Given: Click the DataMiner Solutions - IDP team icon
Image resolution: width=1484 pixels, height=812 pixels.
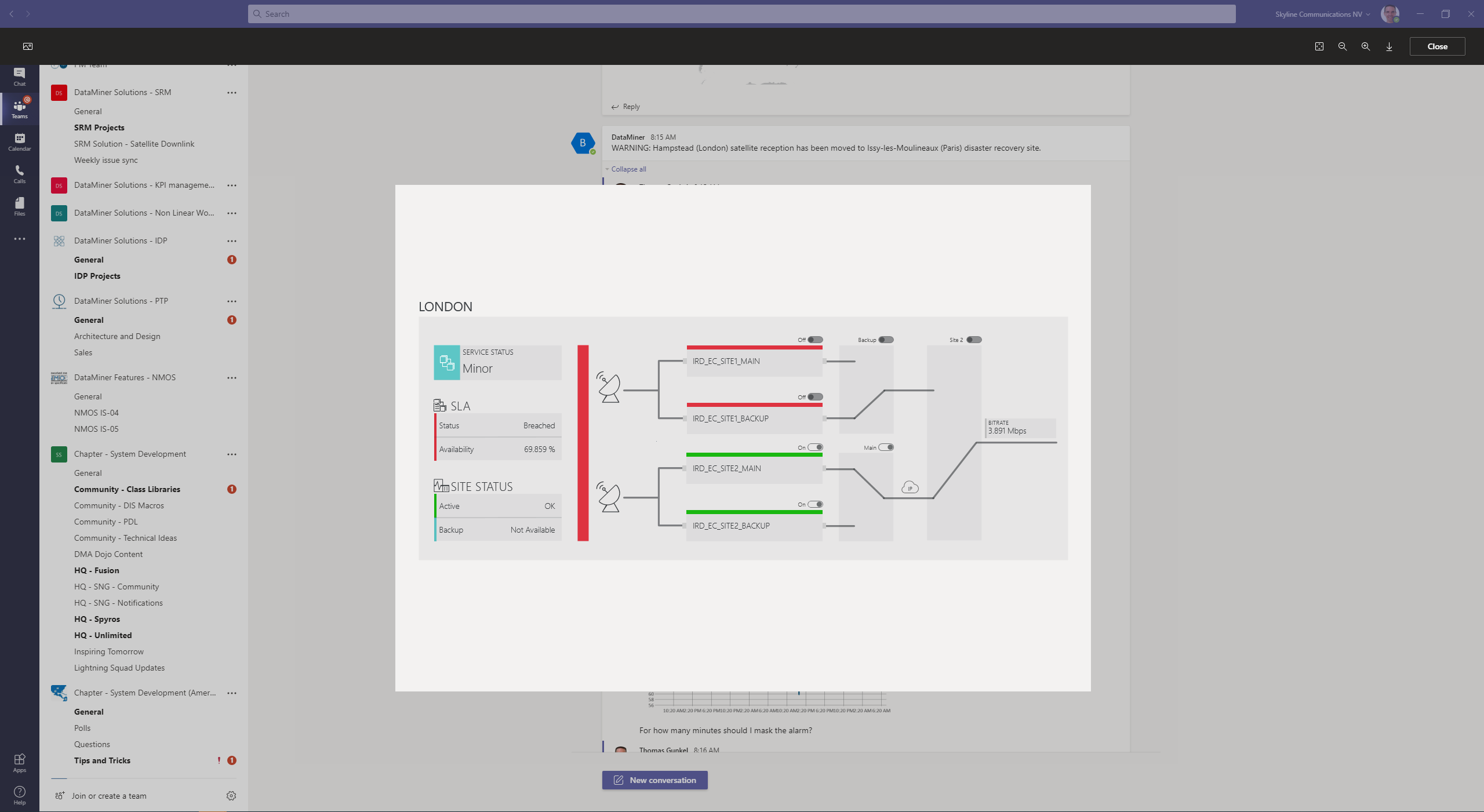Looking at the screenshot, I should (x=59, y=241).
